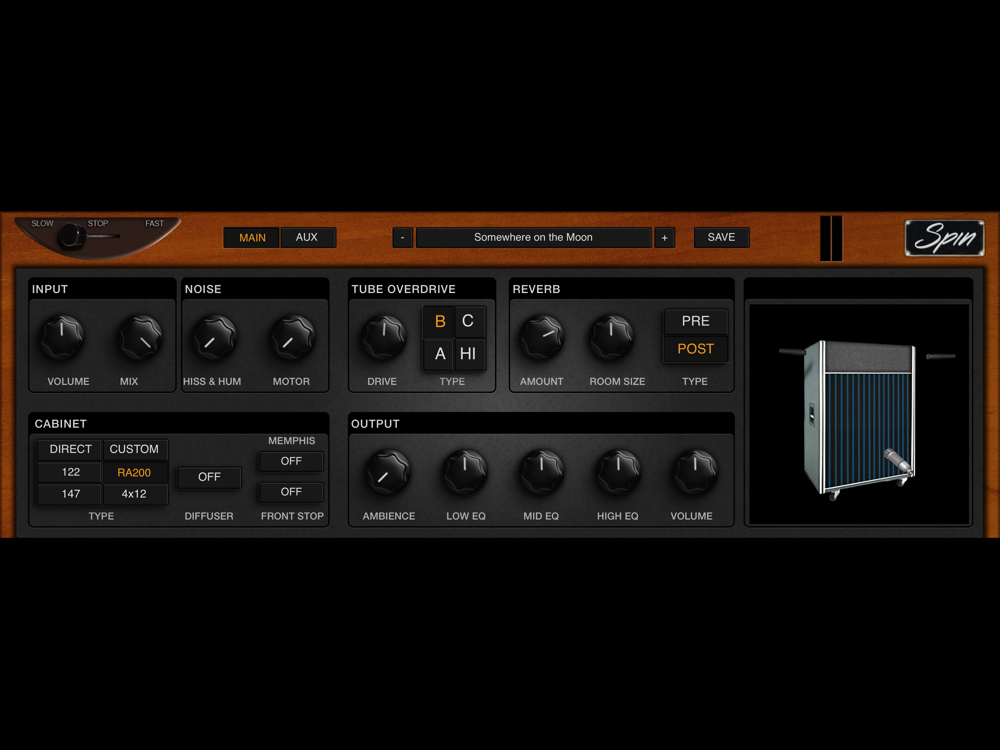Click the STOP speed label

[x=98, y=224]
